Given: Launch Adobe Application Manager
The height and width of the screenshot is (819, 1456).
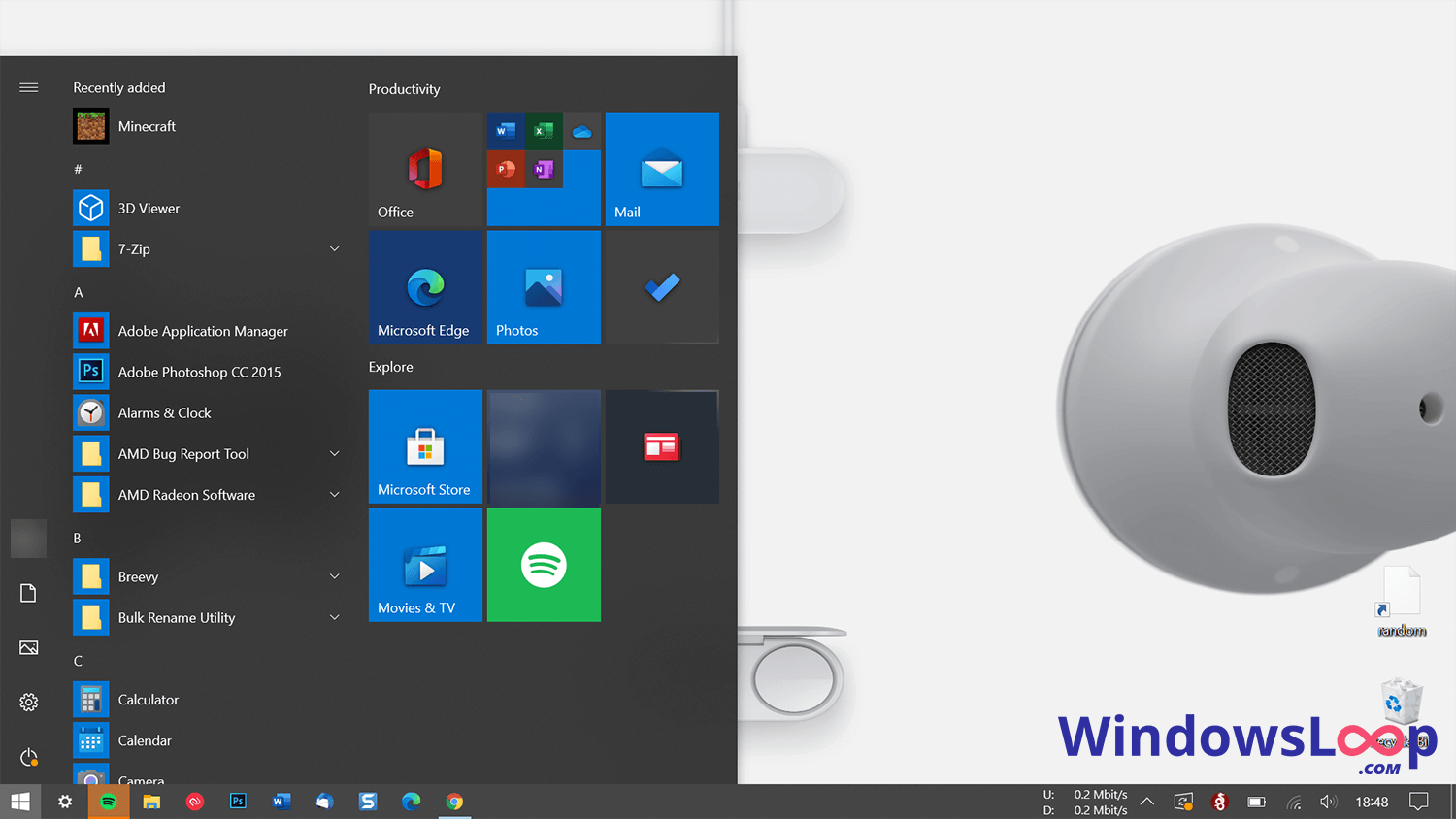Looking at the screenshot, I should tap(209, 331).
